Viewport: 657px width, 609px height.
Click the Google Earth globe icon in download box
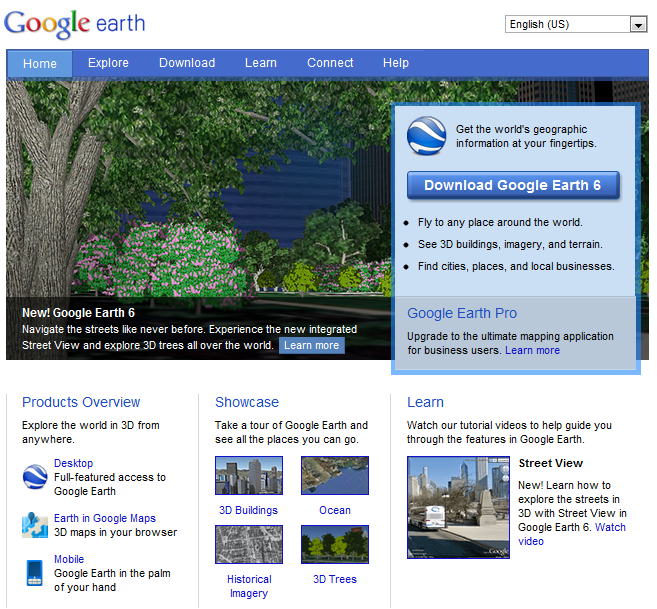(x=426, y=136)
